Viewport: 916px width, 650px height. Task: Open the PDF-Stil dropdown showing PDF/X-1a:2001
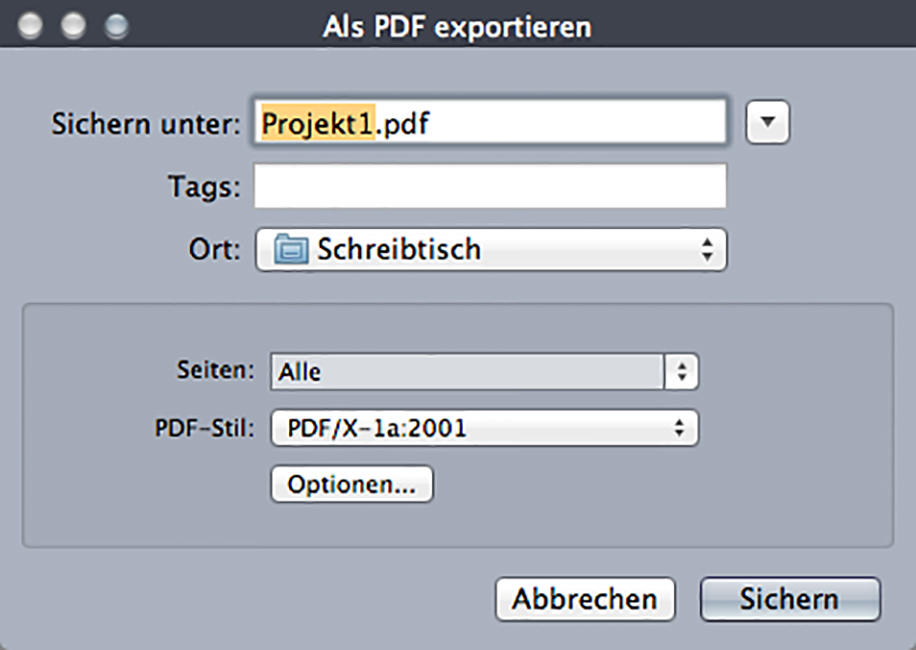(484, 429)
